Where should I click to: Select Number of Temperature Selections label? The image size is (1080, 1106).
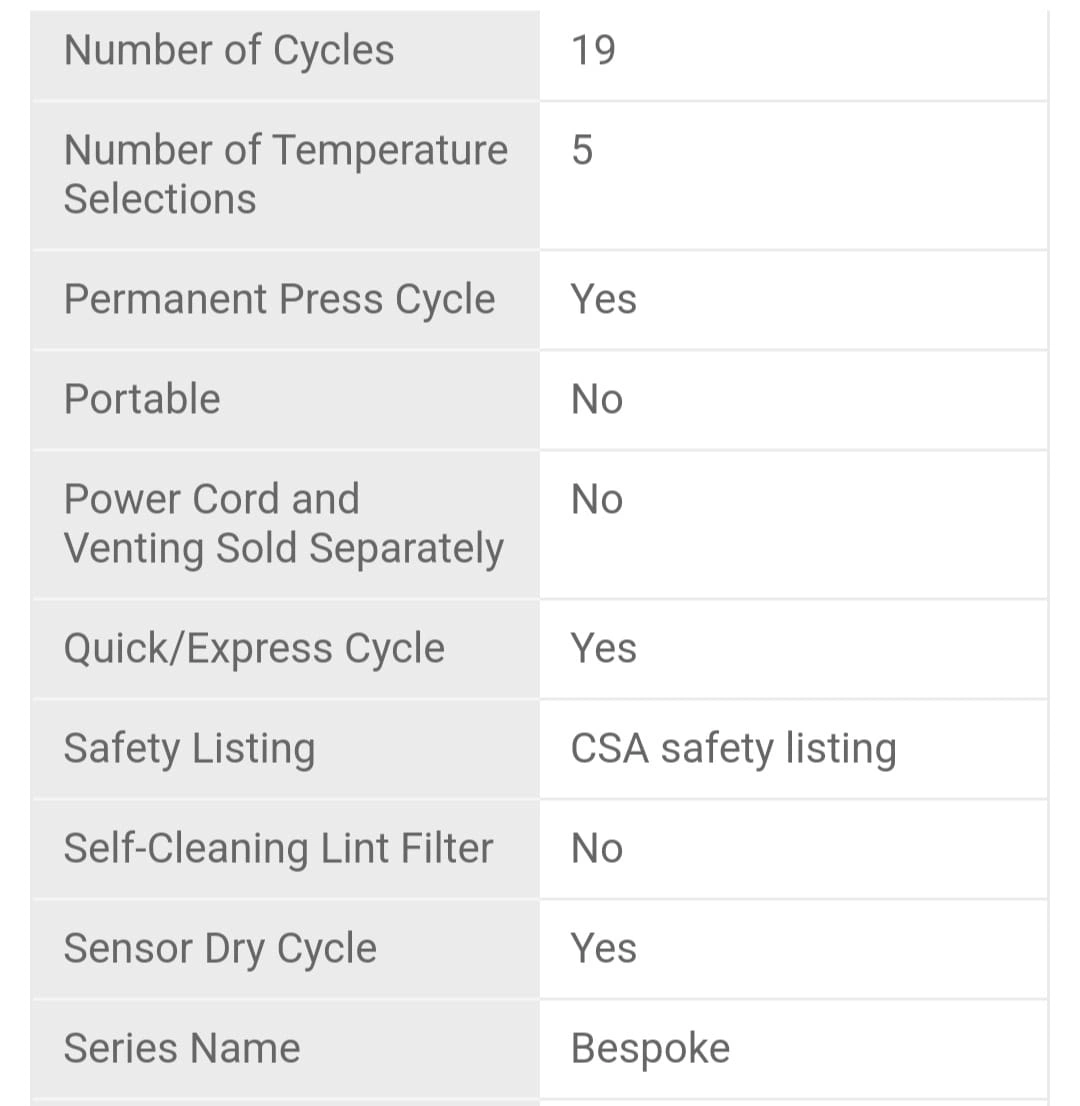(x=286, y=174)
